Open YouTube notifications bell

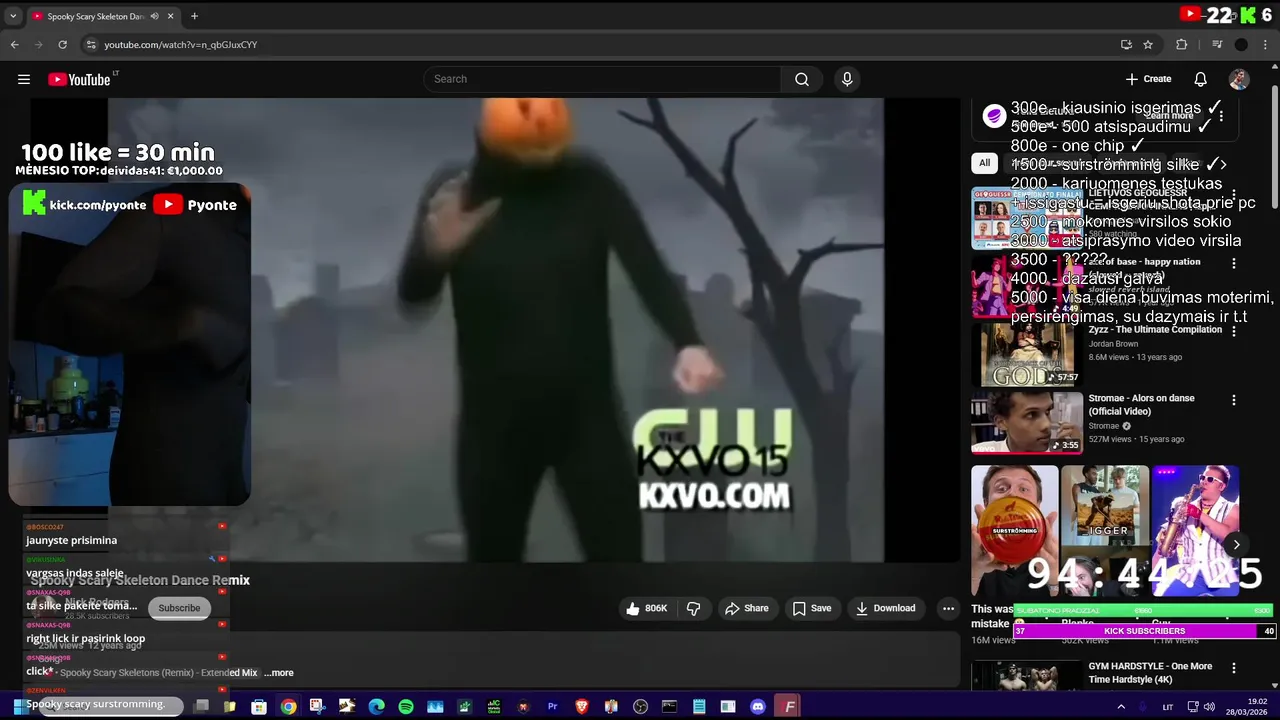tap(1200, 79)
